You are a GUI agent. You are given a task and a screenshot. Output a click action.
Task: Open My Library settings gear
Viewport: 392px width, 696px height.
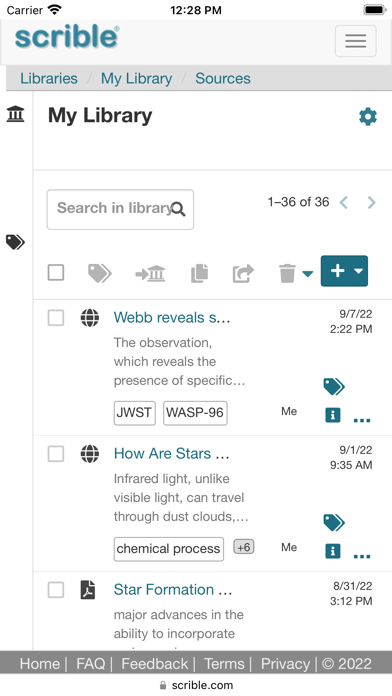coord(368,117)
